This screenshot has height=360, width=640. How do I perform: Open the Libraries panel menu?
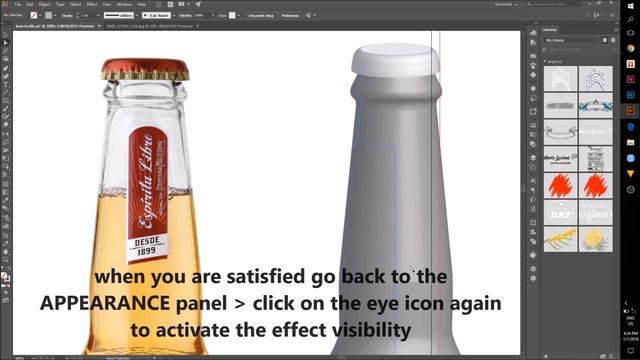click(616, 30)
